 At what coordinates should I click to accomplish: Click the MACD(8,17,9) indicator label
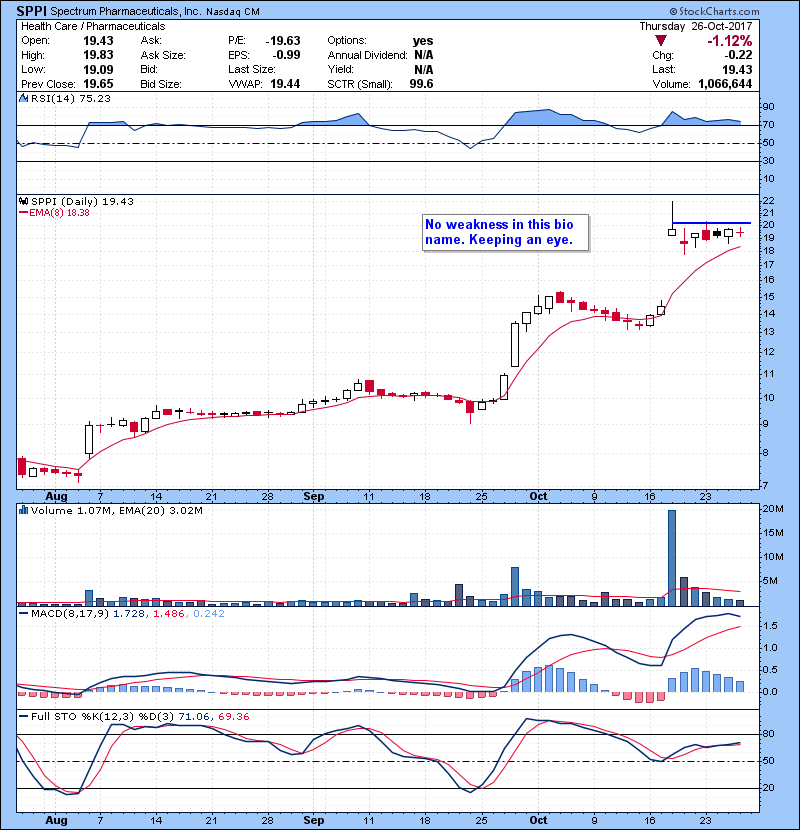[x=70, y=614]
